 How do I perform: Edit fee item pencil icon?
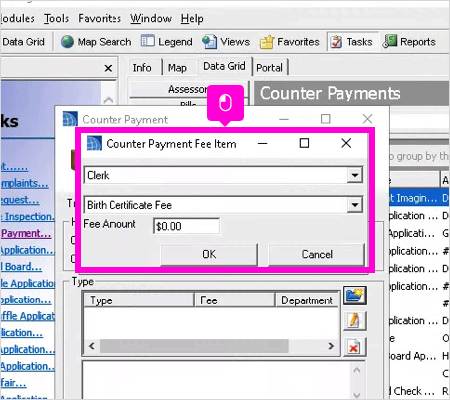click(x=354, y=321)
